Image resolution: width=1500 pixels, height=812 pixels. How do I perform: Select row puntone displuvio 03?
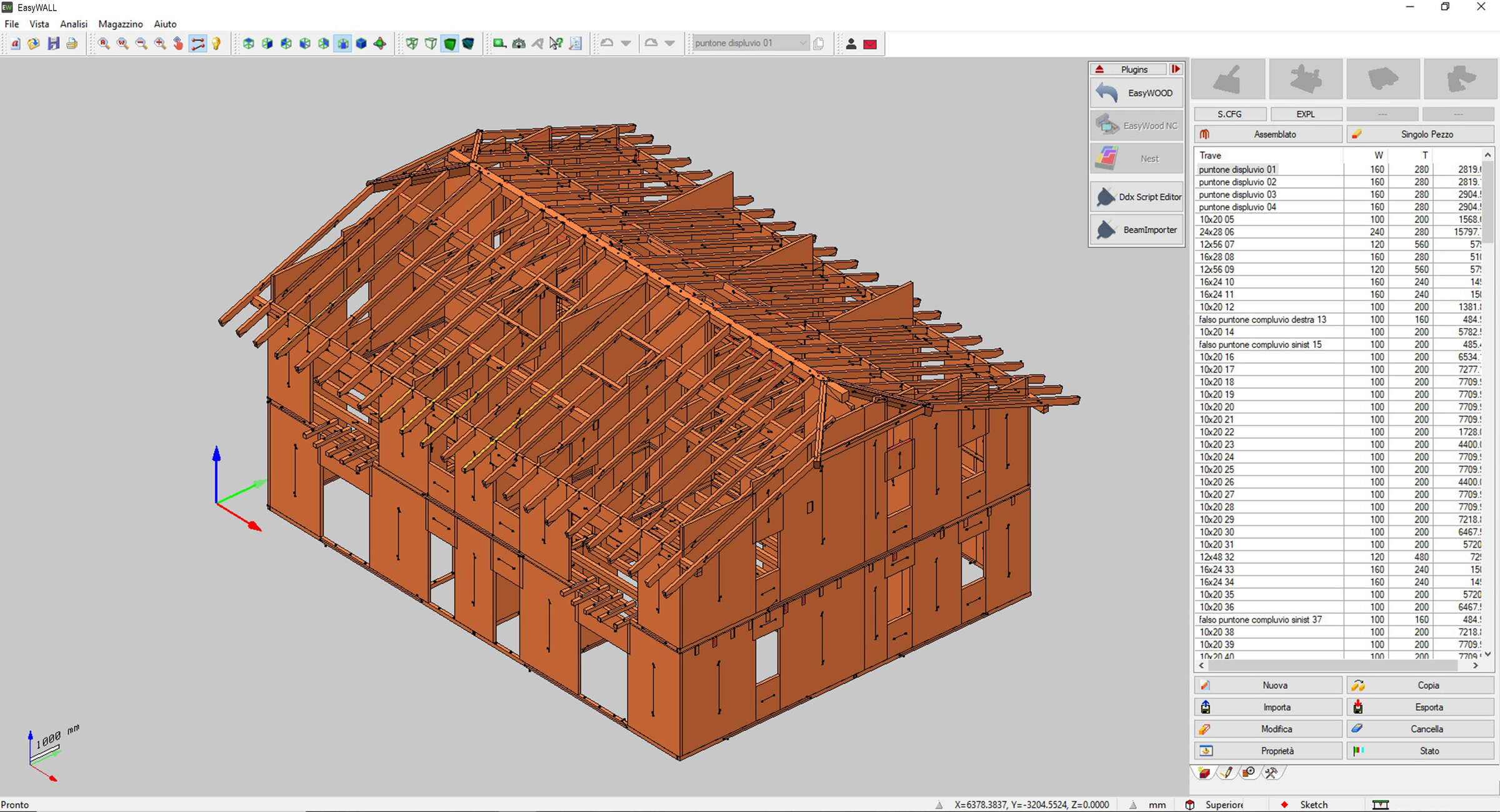pos(1339,194)
